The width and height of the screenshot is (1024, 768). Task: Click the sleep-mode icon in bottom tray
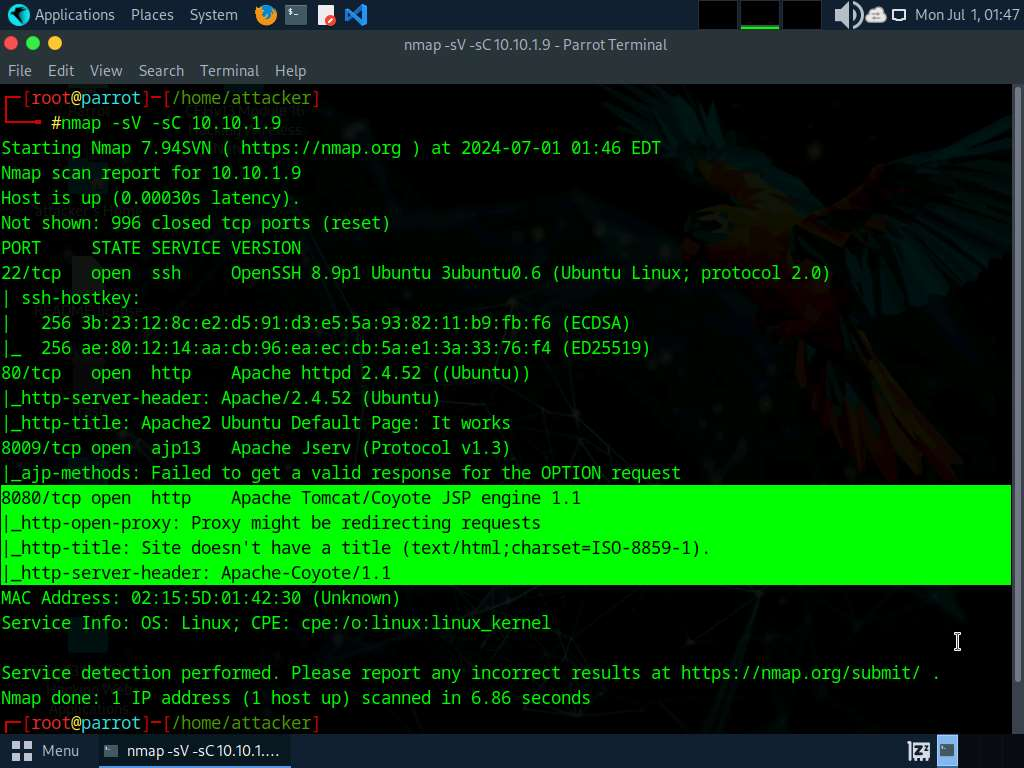point(918,750)
